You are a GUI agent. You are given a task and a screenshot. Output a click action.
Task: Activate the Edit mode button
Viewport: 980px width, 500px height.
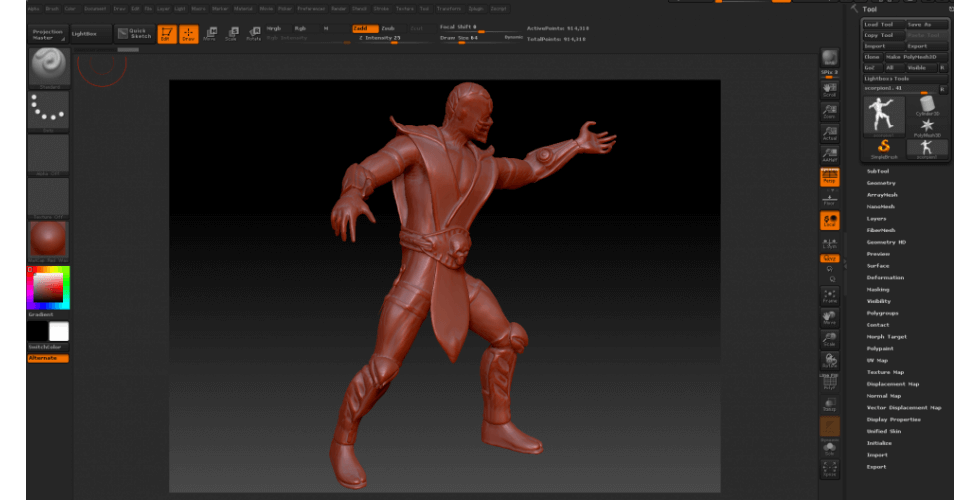(166, 35)
